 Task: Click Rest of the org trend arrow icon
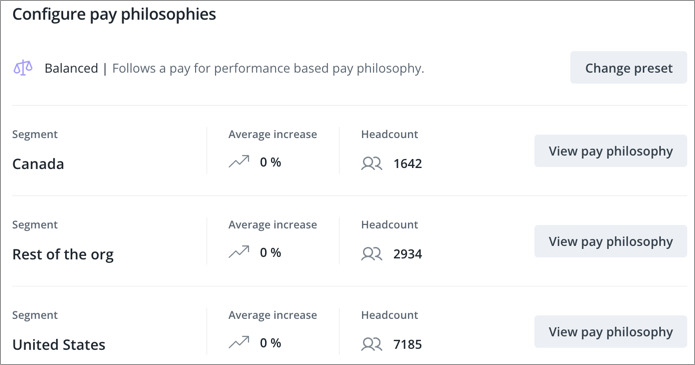[x=239, y=252]
